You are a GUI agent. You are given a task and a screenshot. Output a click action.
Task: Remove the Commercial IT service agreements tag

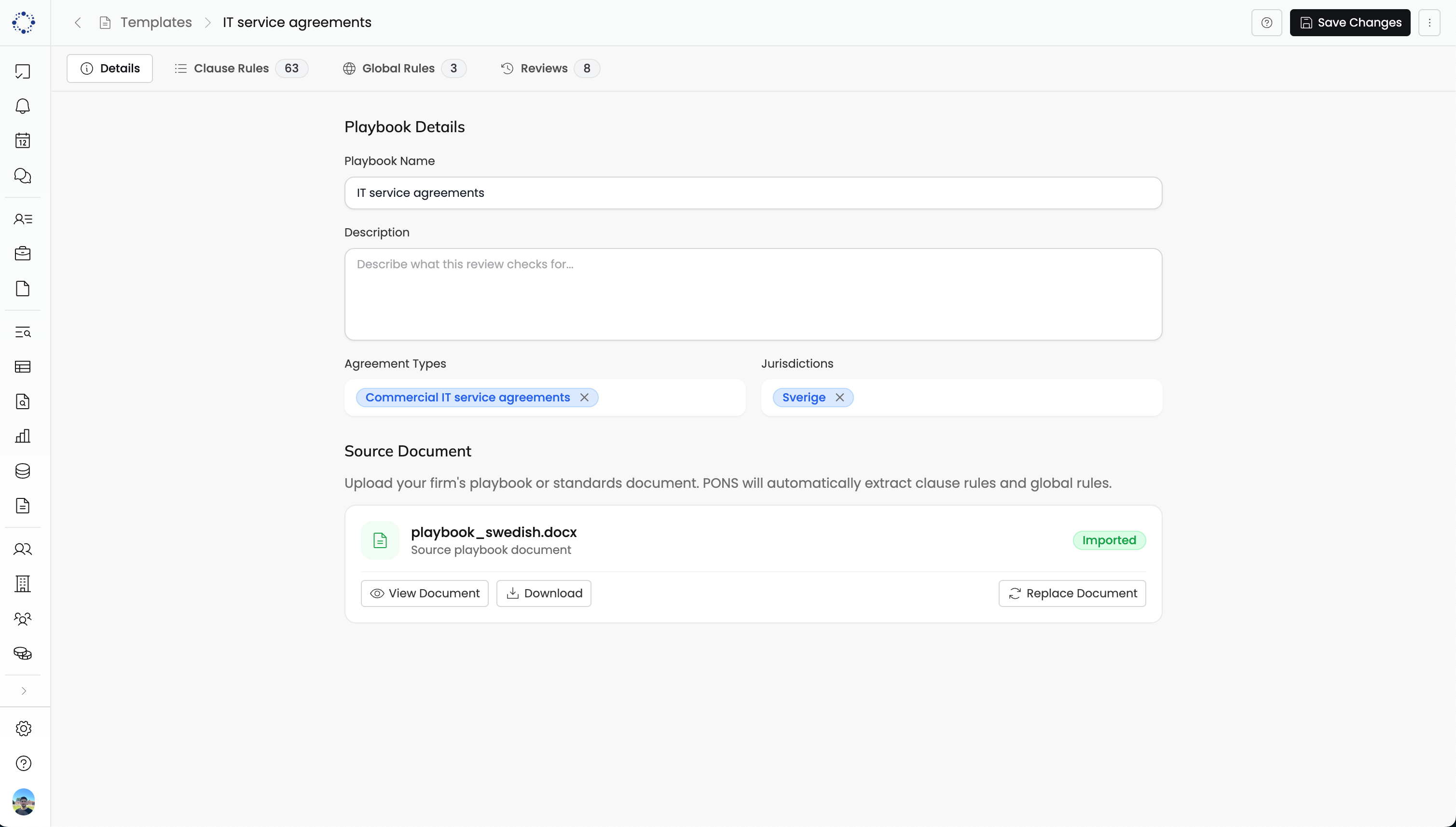point(584,397)
